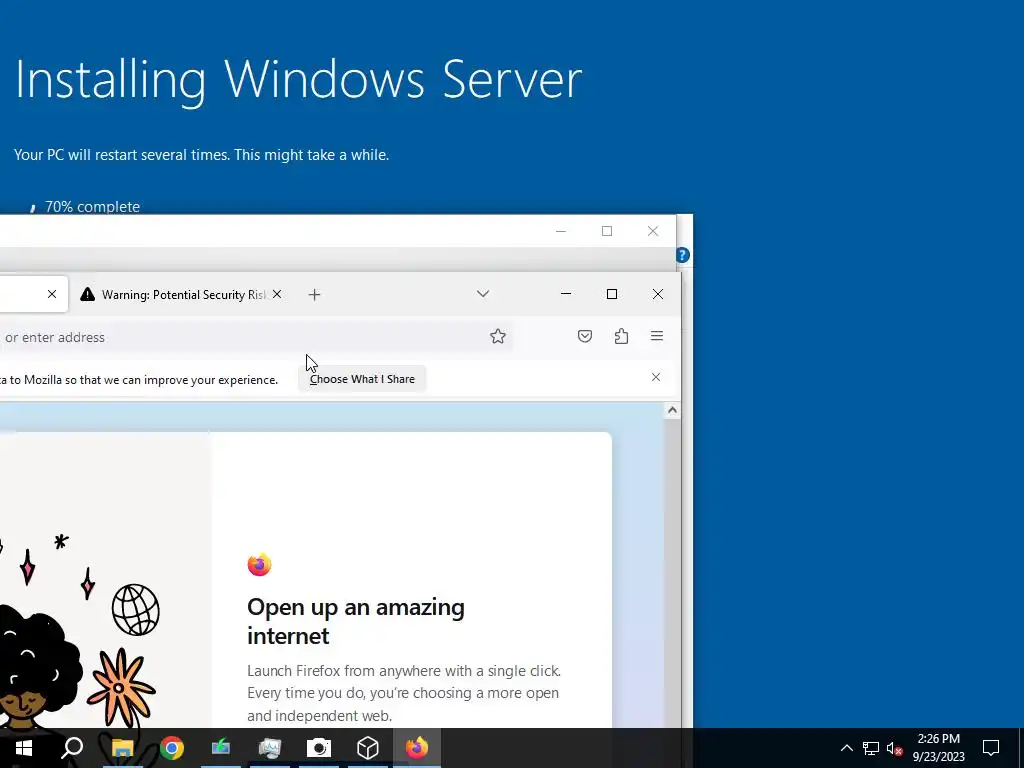The height and width of the screenshot is (768, 1024).
Task: Open the cube-shaped taskbar app
Action: [x=368, y=748]
